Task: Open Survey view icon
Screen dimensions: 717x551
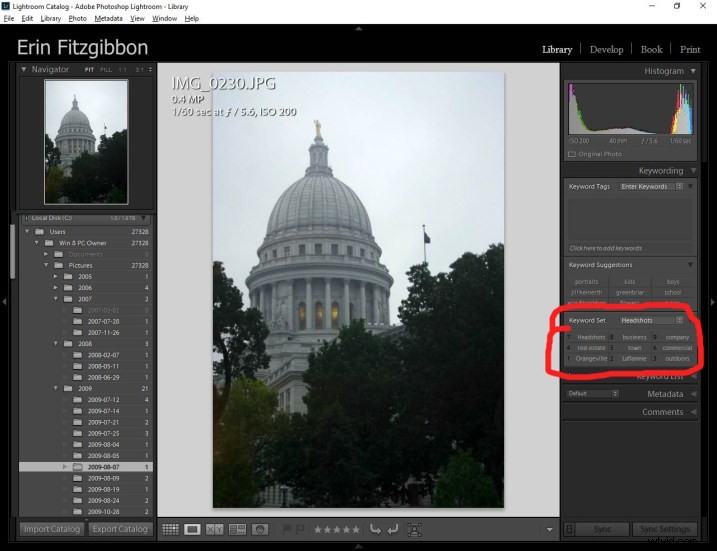Action: point(237,530)
